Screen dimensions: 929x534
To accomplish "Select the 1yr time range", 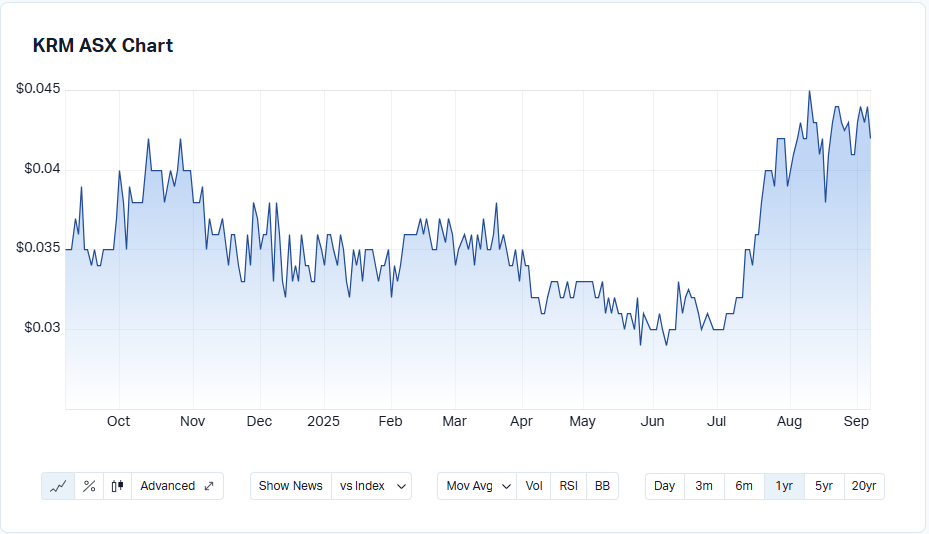I will 784,486.
